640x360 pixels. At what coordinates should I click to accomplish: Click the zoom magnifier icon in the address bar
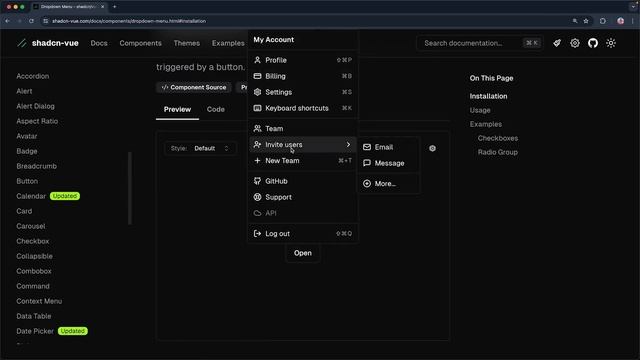click(575, 21)
